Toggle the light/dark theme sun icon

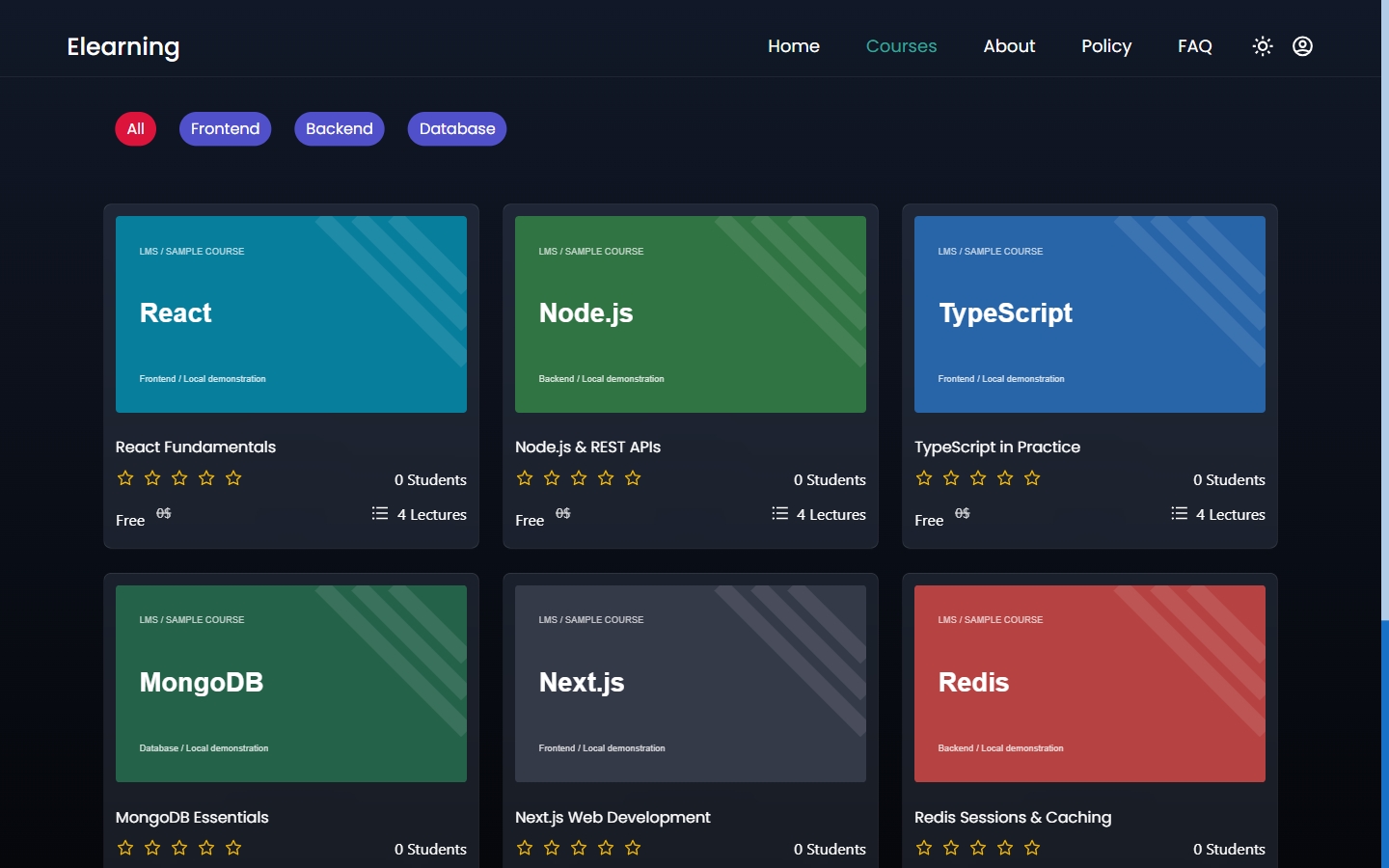[x=1263, y=46]
